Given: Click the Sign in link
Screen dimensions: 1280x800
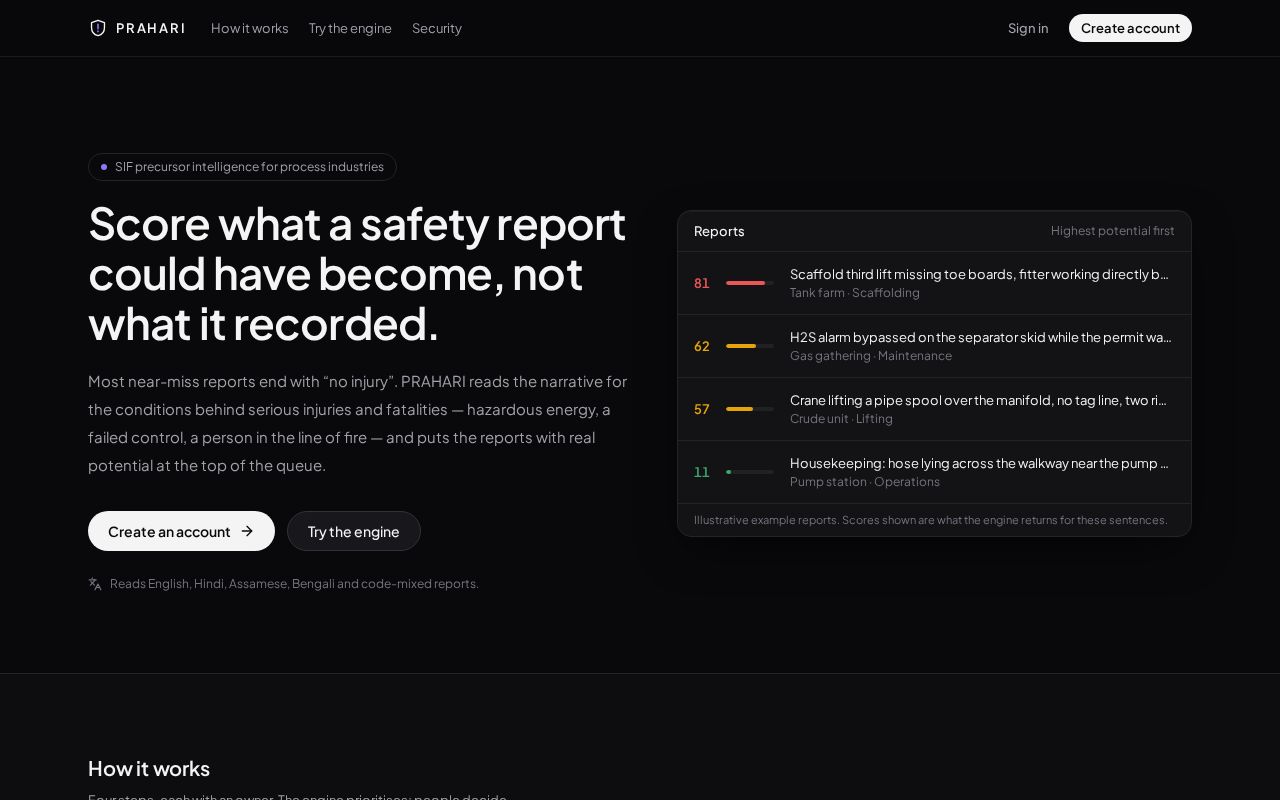Looking at the screenshot, I should 1028,28.
